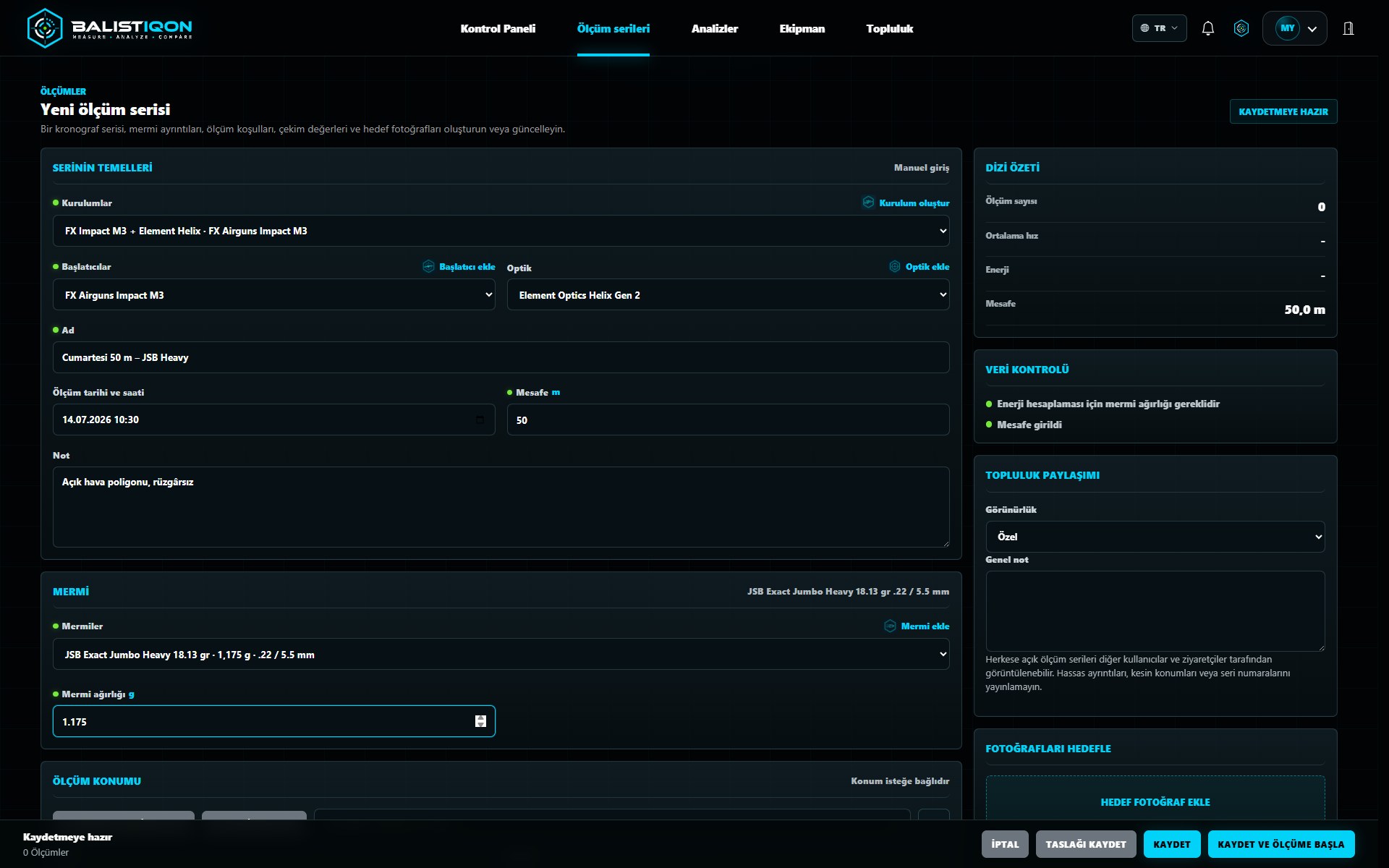Click the Mermi ağırlığı spinner arrows
1389x868 pixels.
tap(480, 721)
